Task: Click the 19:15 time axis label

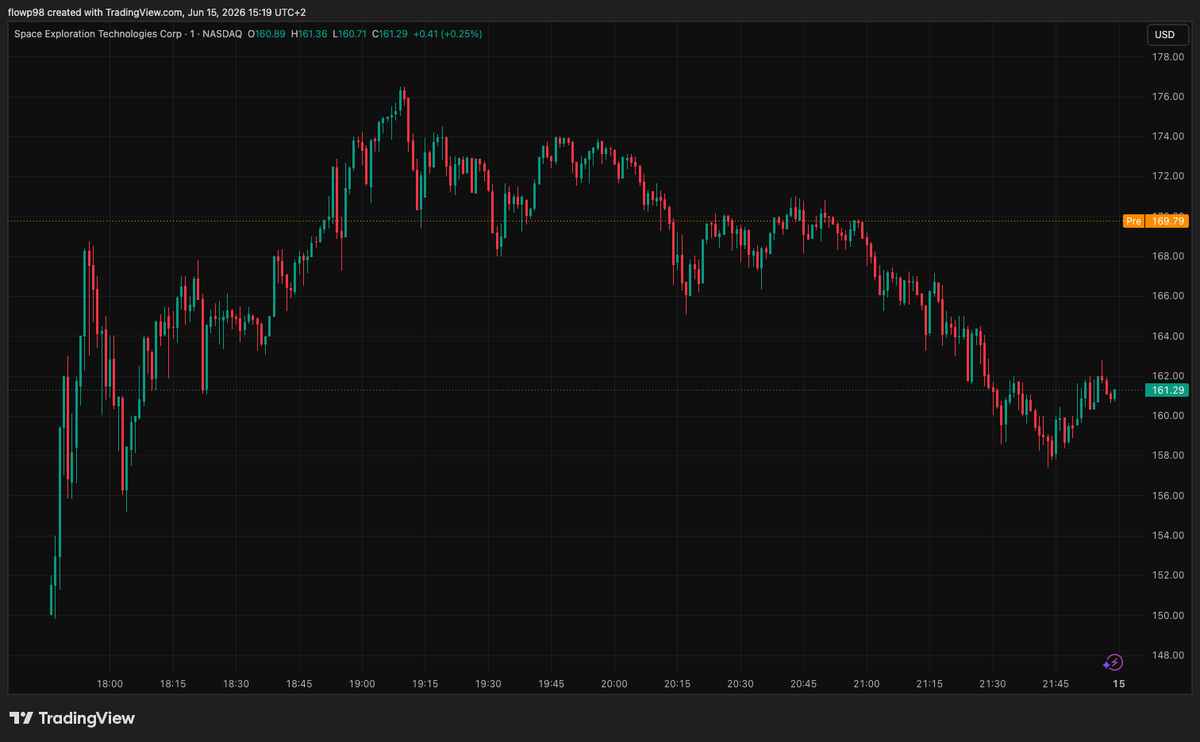Action: 425,684
